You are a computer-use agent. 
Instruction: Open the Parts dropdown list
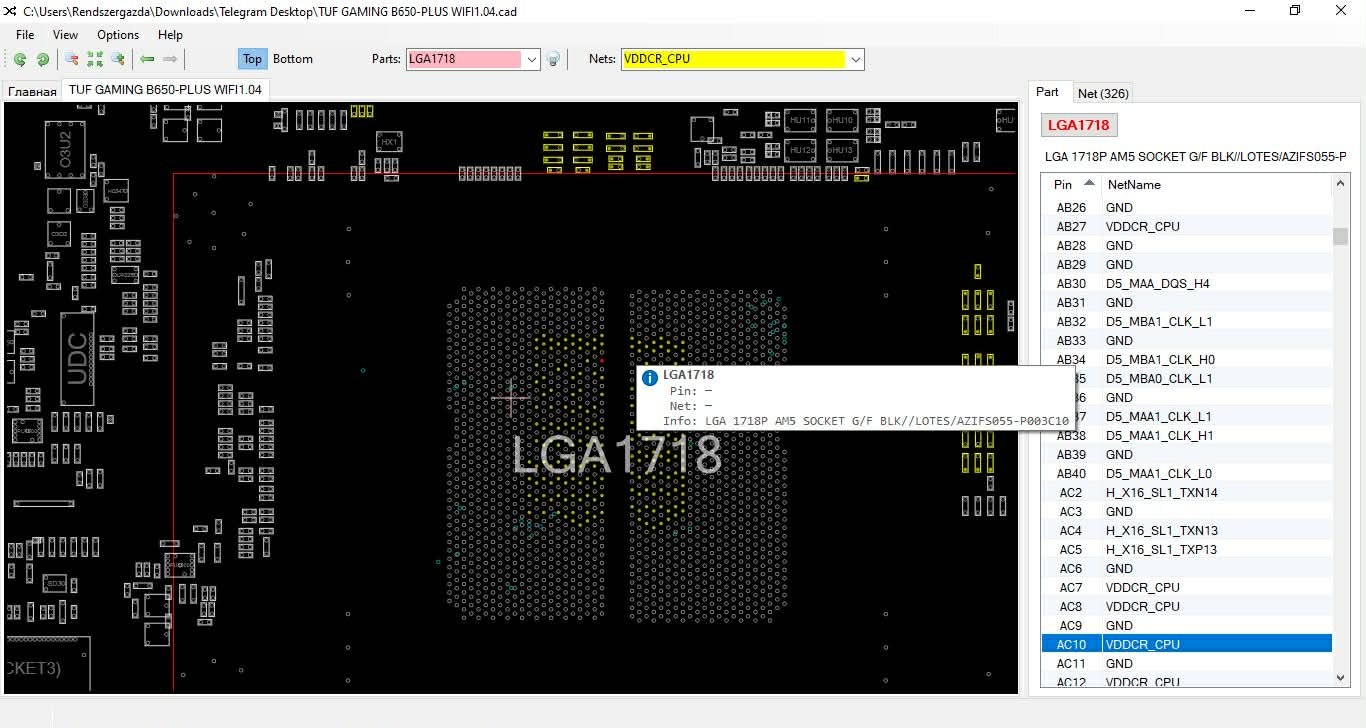532,59
